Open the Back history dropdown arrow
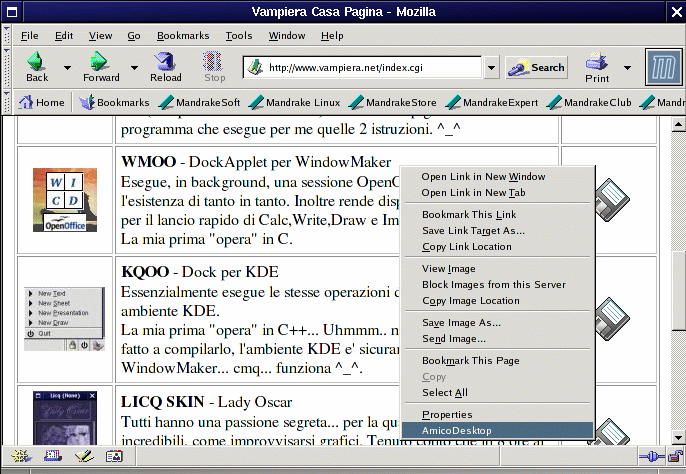This screenshot has height=474, width=686. point(67,67)
